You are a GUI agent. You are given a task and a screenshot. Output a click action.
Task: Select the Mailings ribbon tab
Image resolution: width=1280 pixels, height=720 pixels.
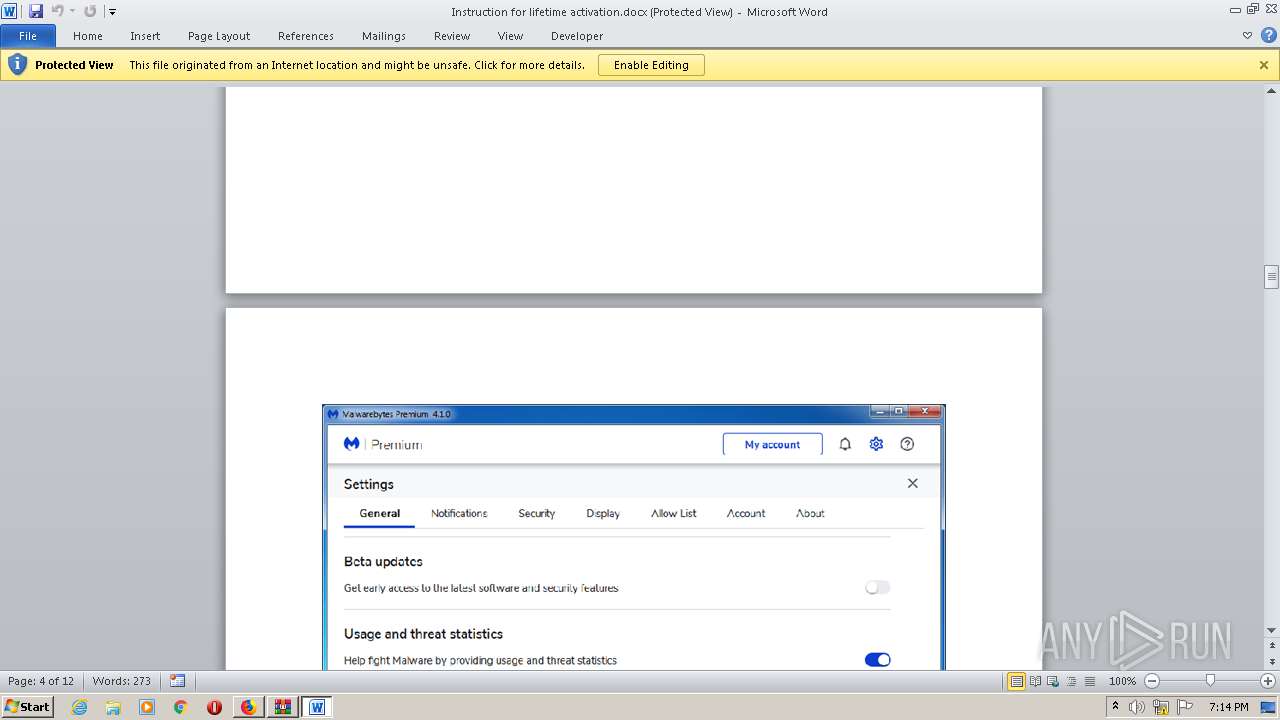384,36
